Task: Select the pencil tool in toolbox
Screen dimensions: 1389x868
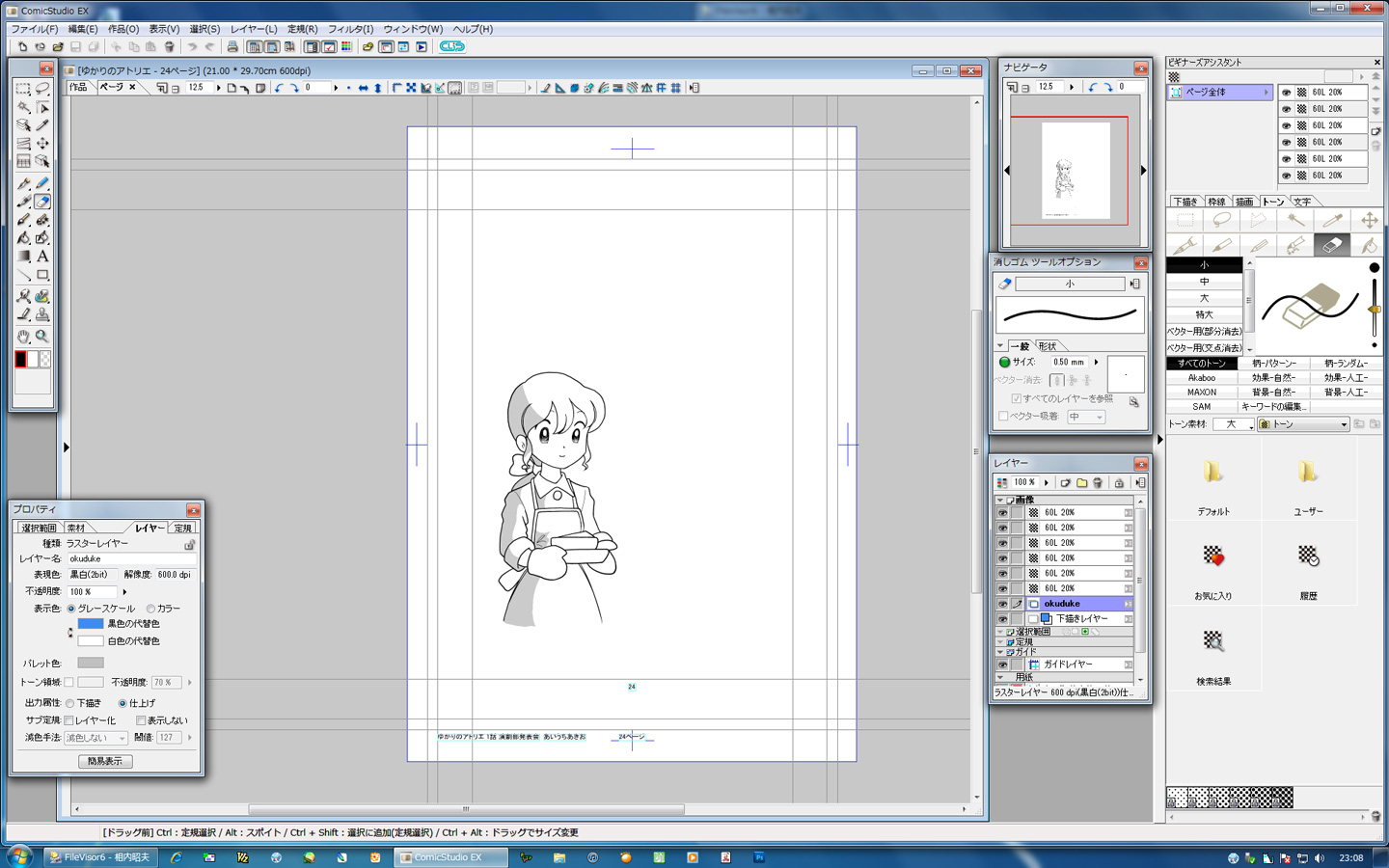Action: [x=42, y=183]
